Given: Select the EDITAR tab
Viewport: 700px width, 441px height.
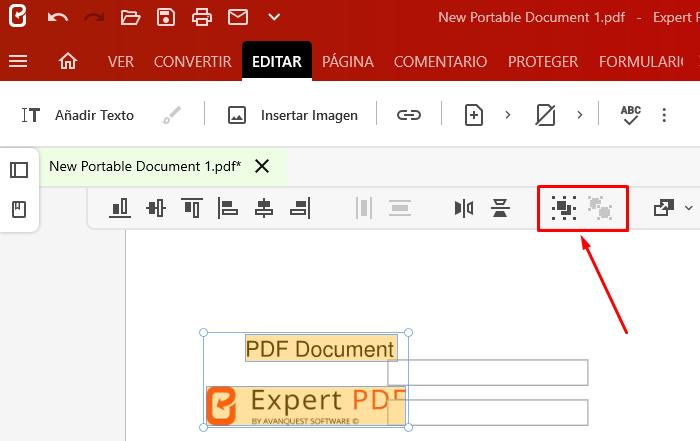Looking at the screenshot, I should 277,61.
